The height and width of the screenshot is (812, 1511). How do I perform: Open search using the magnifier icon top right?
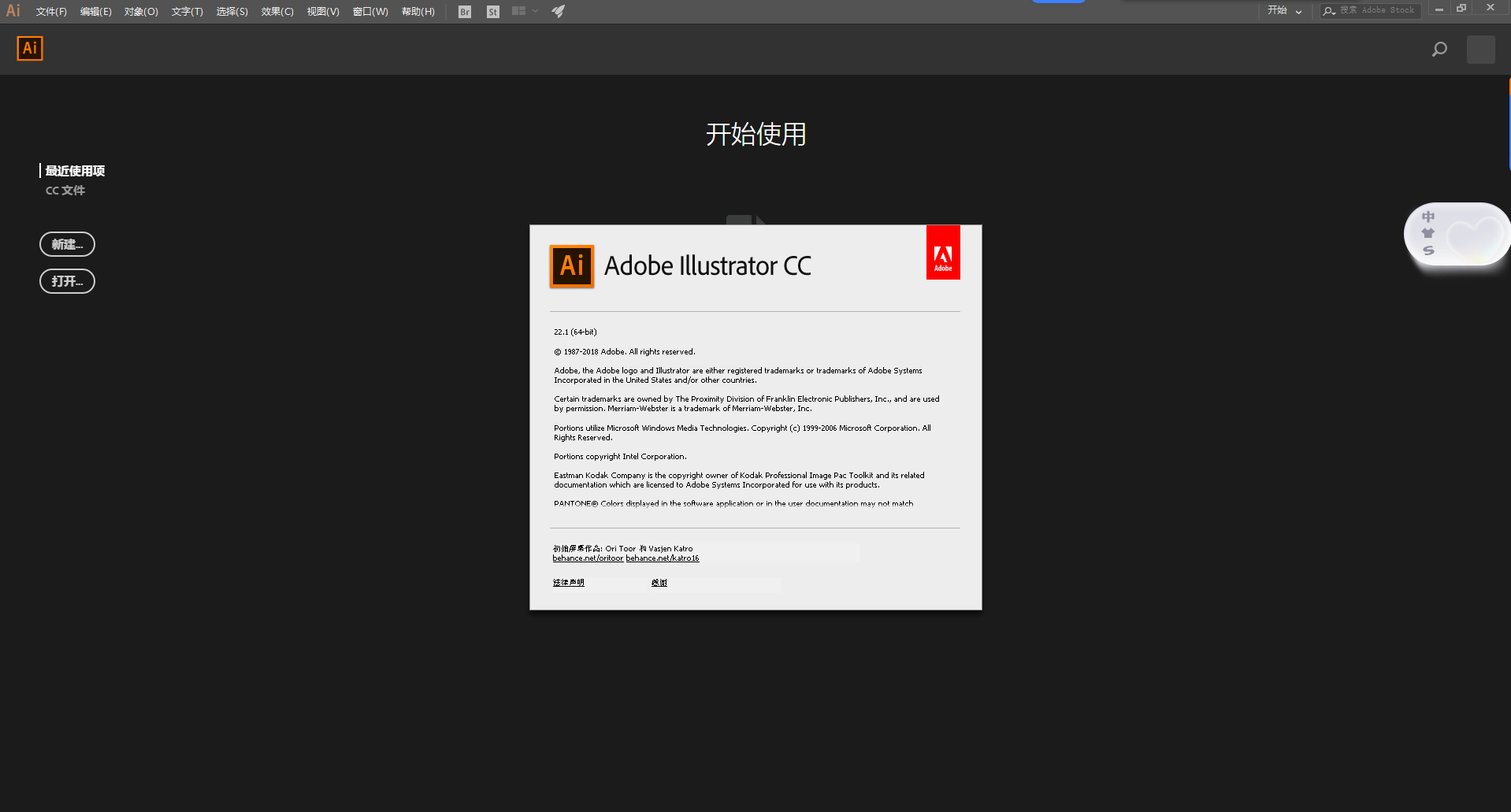(x=1439, y=49)
